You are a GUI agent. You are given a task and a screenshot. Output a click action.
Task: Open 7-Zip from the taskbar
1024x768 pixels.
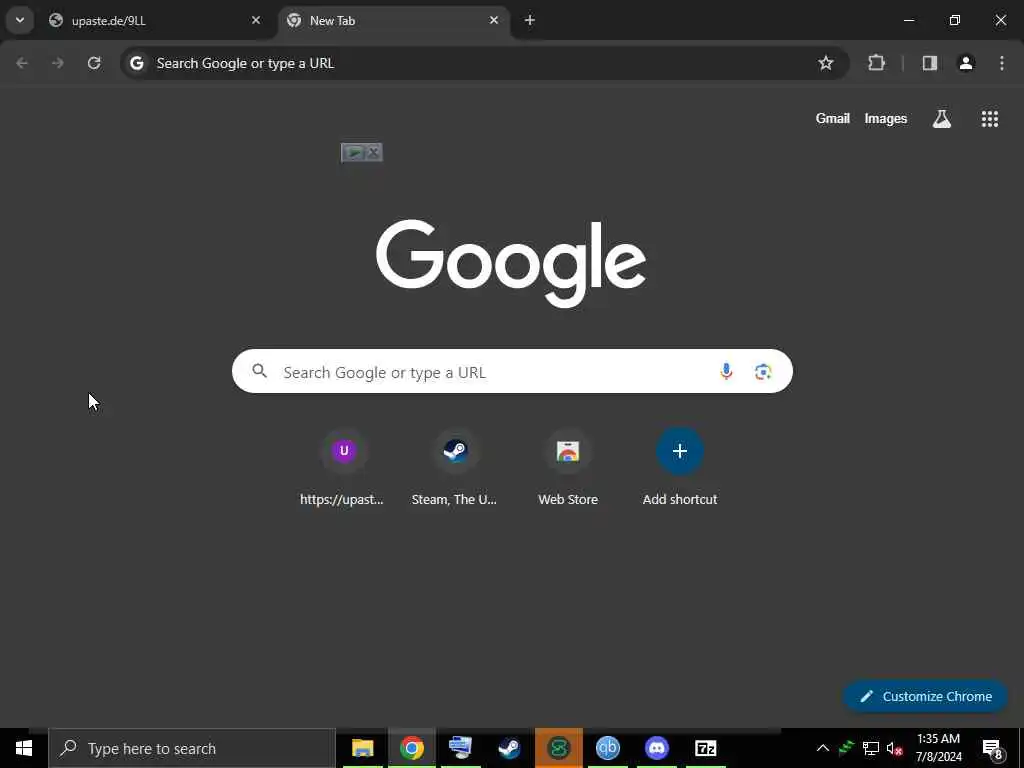tap(705, 748)
